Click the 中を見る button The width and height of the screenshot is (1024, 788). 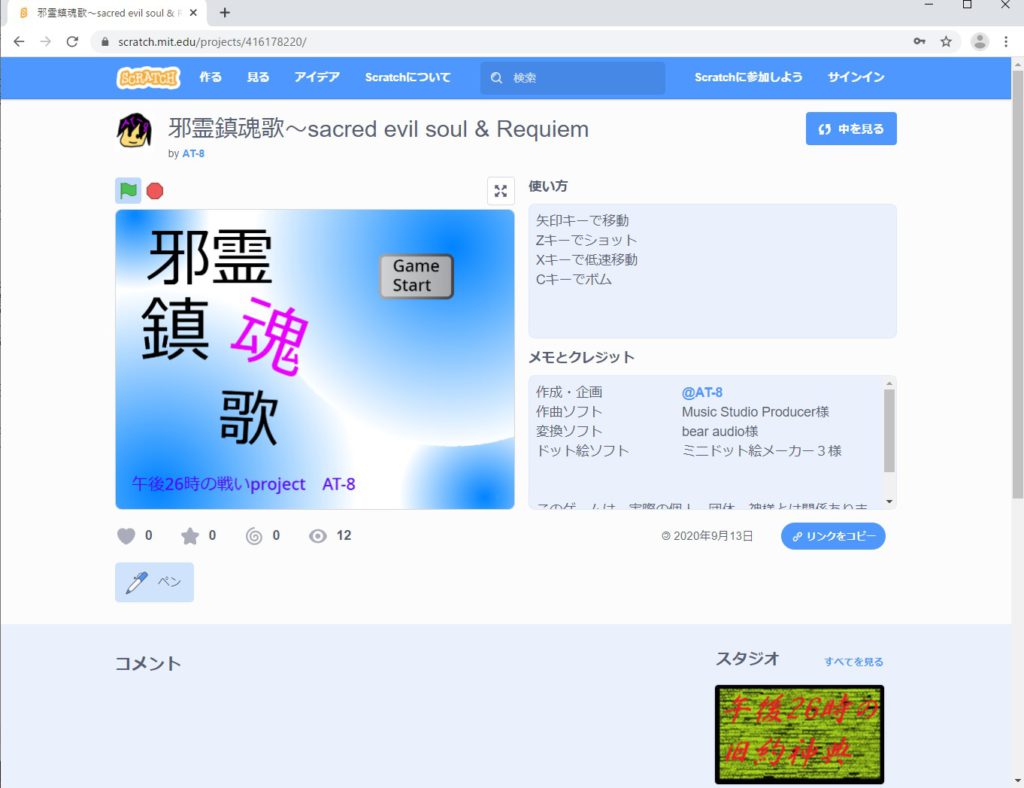[x=851, y=129]
